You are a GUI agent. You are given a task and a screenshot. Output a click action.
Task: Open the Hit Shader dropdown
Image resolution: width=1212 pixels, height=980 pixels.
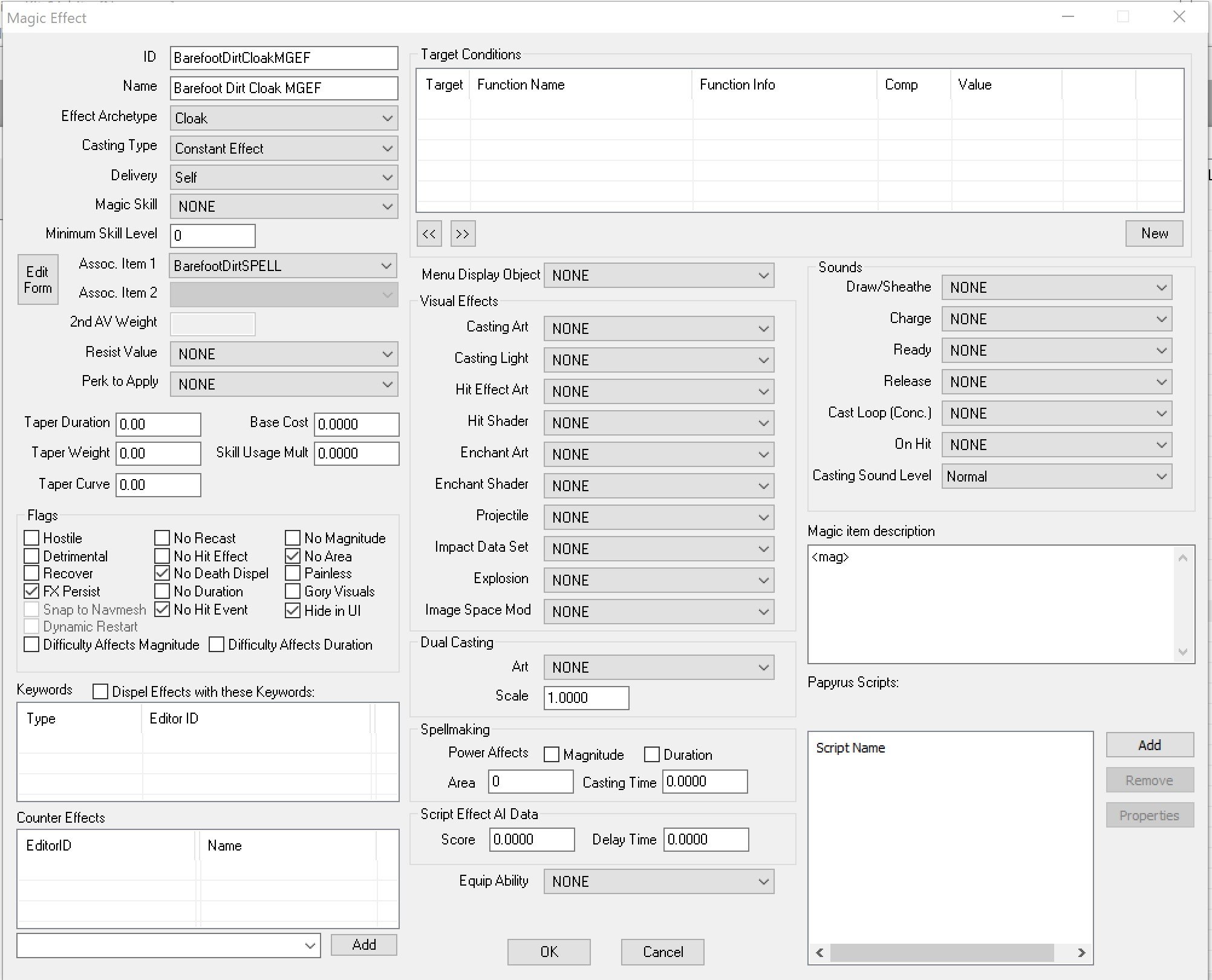tap(659, 423)
